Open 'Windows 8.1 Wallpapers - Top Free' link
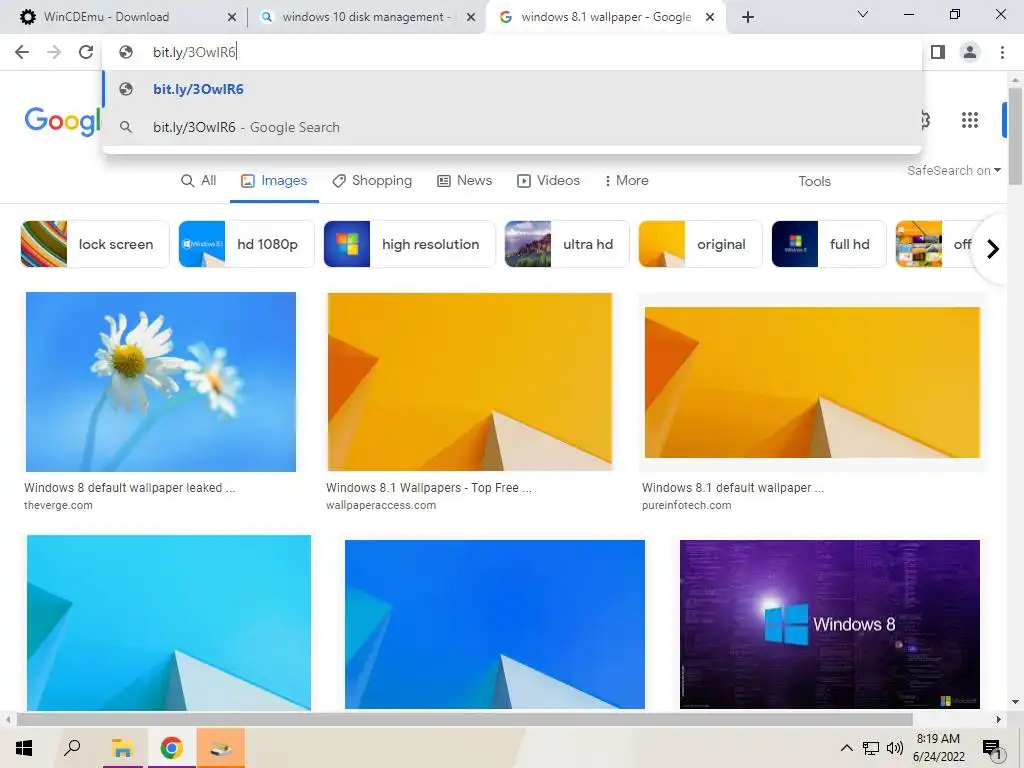Screen dimensions: 1024x768 (x=429, y=488)
